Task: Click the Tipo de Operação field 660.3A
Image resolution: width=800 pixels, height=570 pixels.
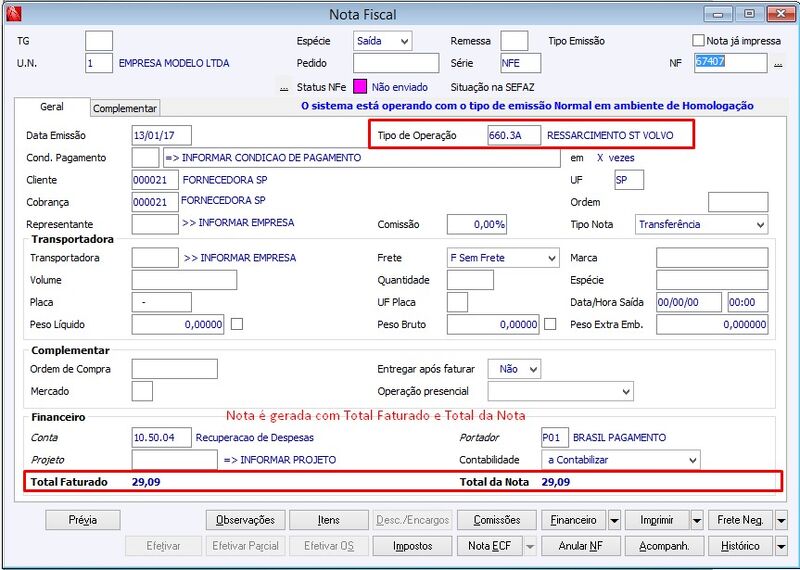Action: [x=514, y=136]
